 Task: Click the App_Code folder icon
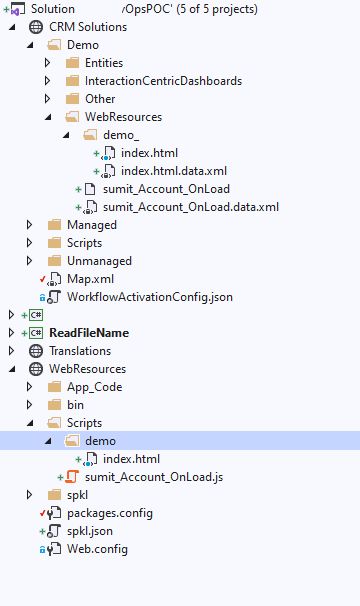pos(54,387)
